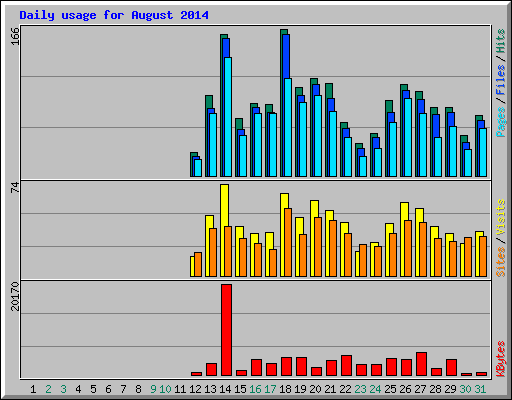Click the orange sites bar for day 20
Viewport: 512px width, 400px height.
(x=318, y=247)
